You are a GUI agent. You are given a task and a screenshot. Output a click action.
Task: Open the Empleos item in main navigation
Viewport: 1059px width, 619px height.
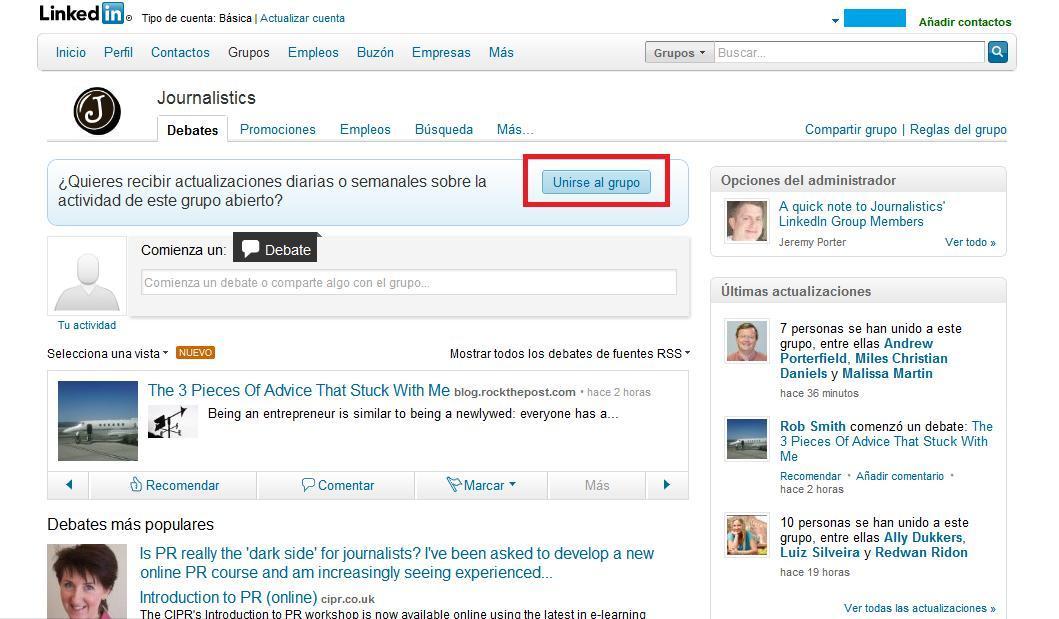coord(313,52)
